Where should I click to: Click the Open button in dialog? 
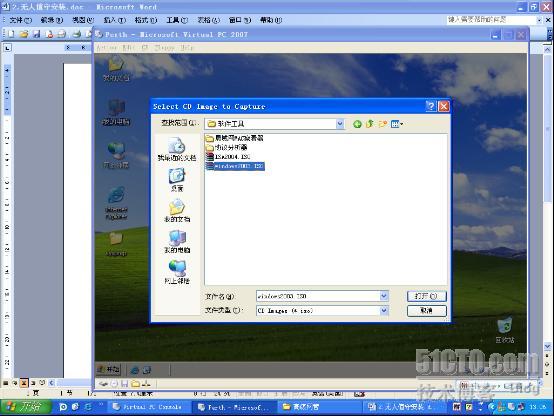(x=426, y=296)
